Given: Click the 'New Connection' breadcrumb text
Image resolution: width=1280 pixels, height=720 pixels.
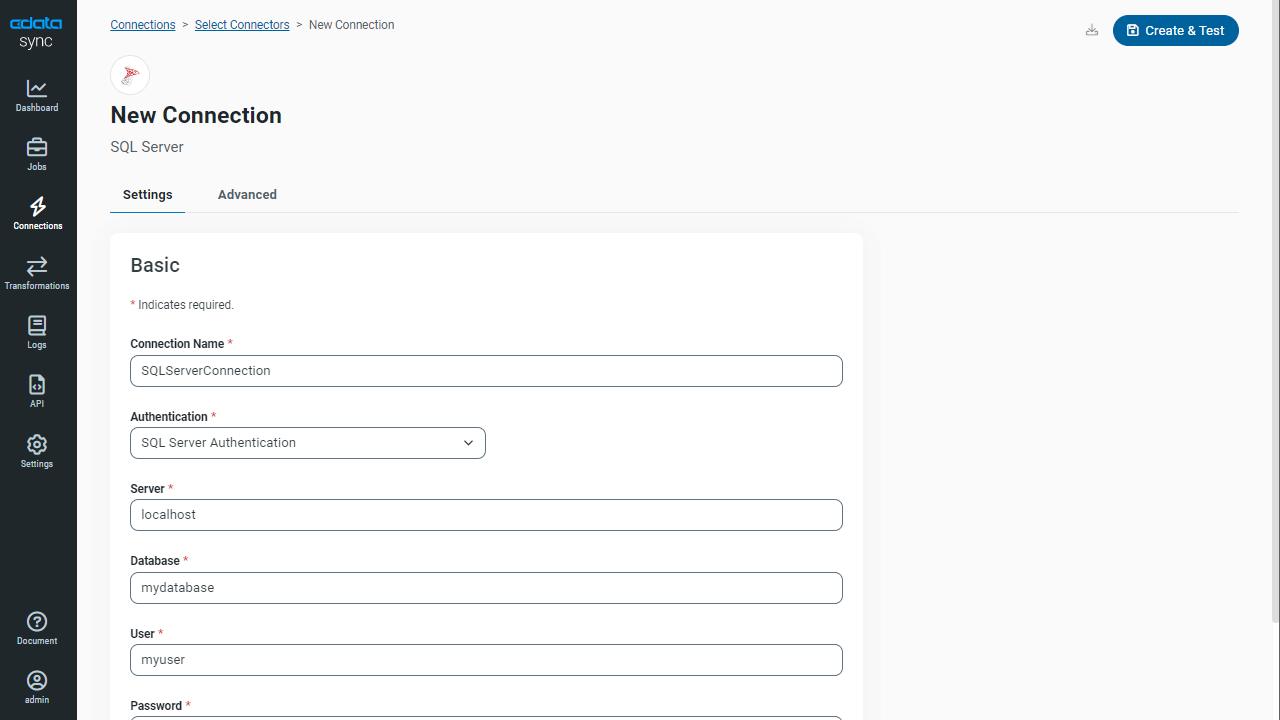Looking at the screenshot, I should (351, 25).
